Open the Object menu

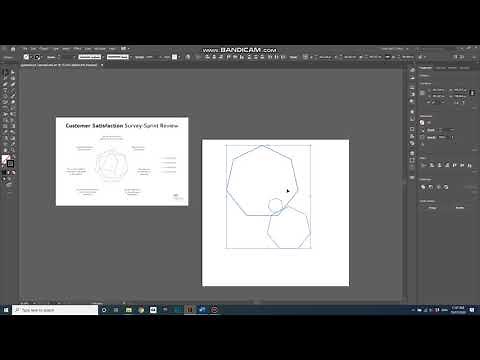click(44, 49)
